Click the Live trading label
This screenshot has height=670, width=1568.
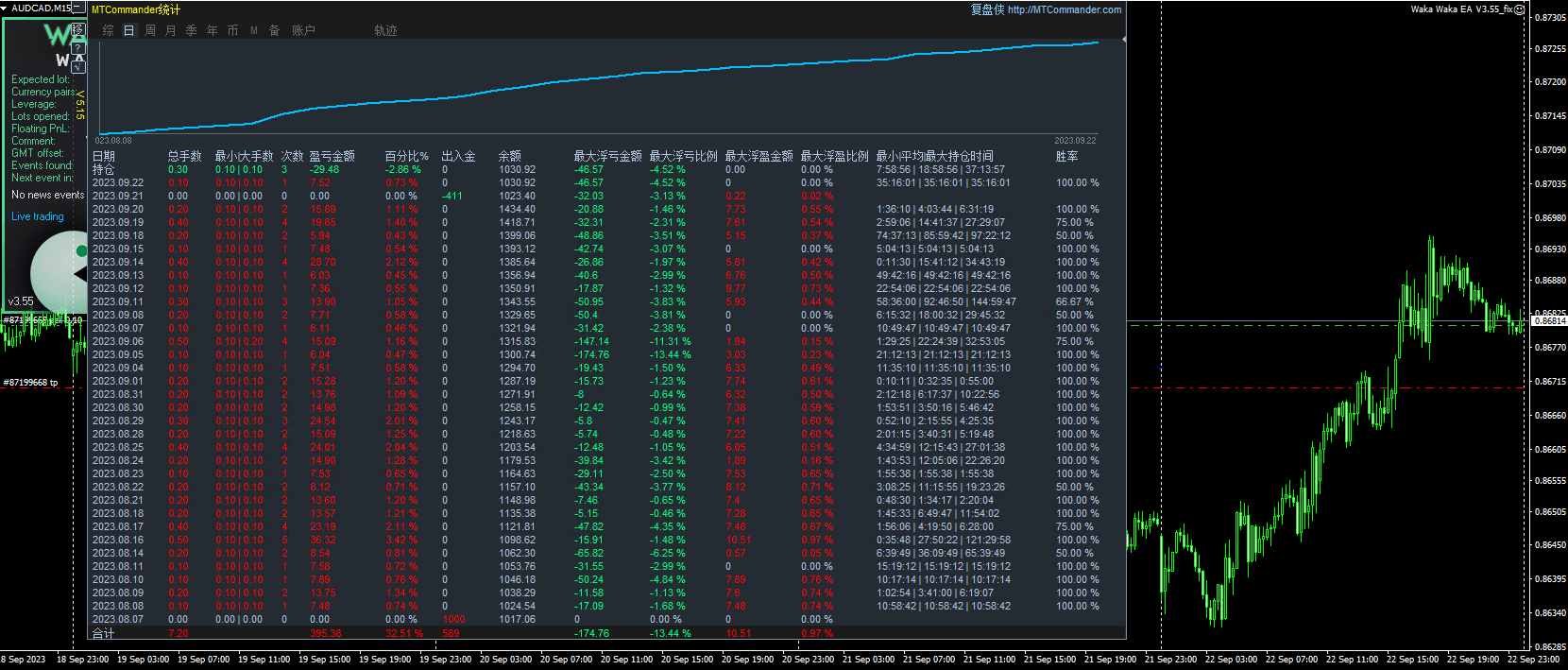click(38, 216)
